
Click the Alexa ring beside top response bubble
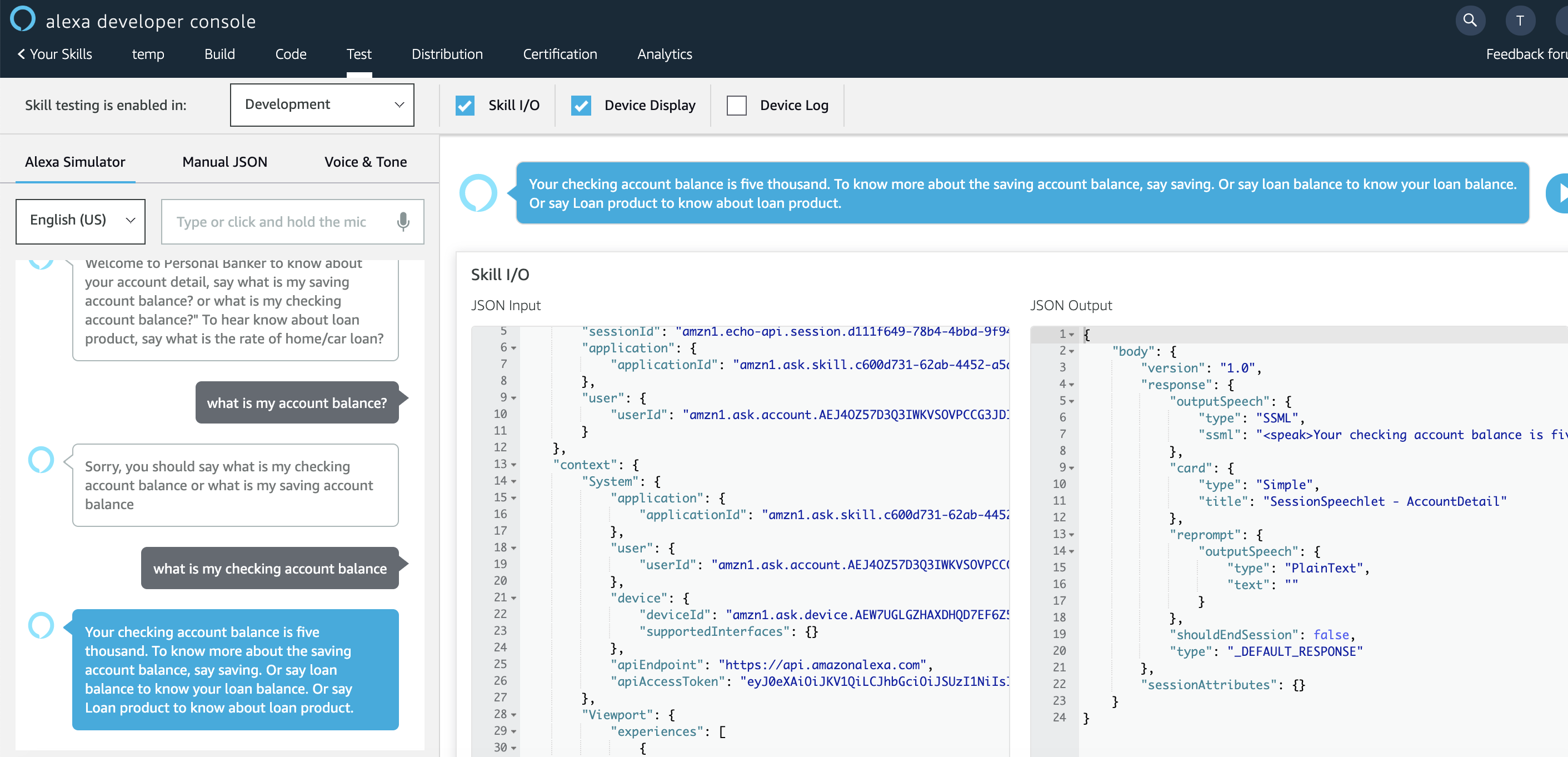(478, 193)
